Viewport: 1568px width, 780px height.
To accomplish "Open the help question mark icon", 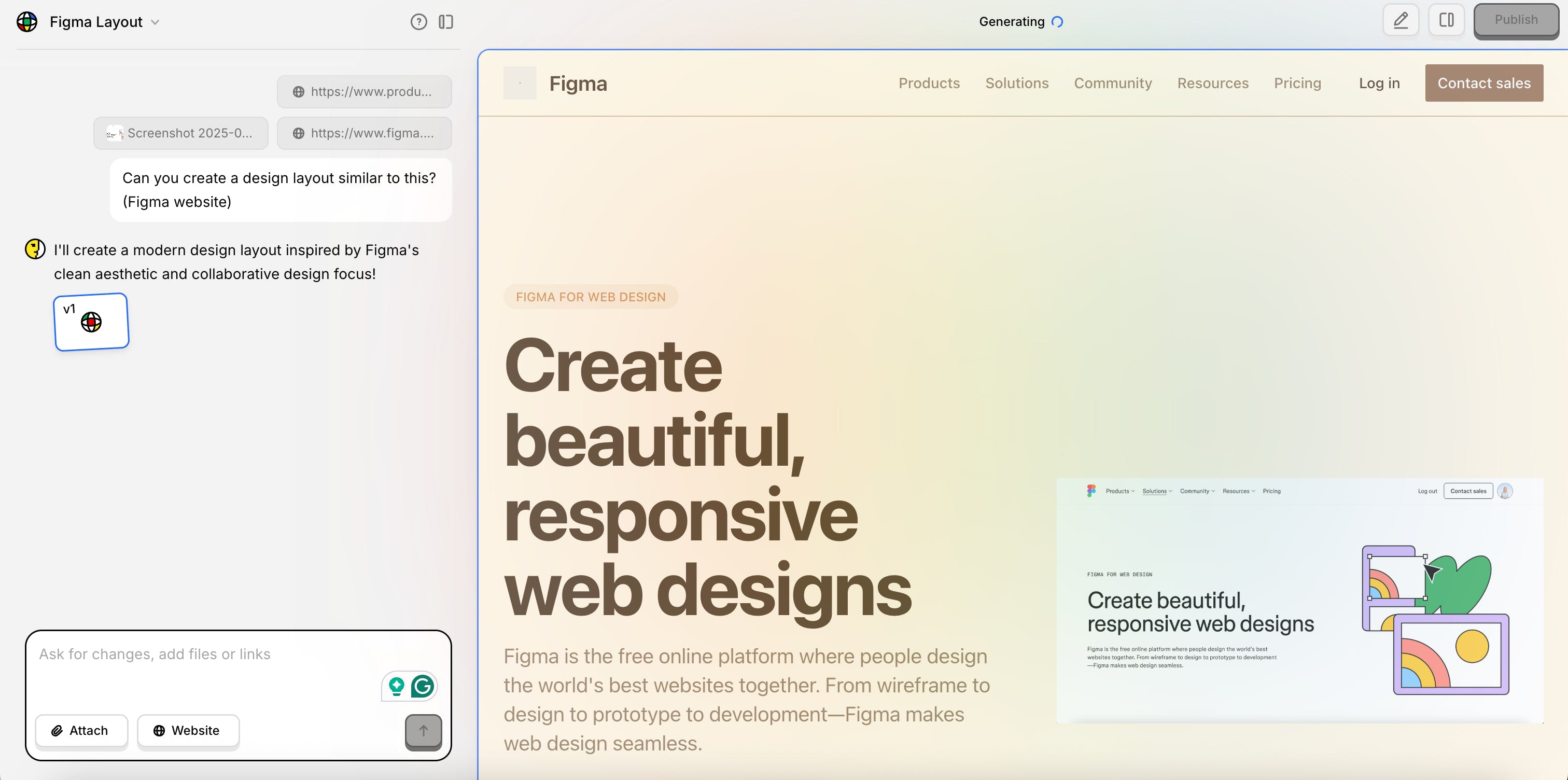I will (x=419, y=22).
